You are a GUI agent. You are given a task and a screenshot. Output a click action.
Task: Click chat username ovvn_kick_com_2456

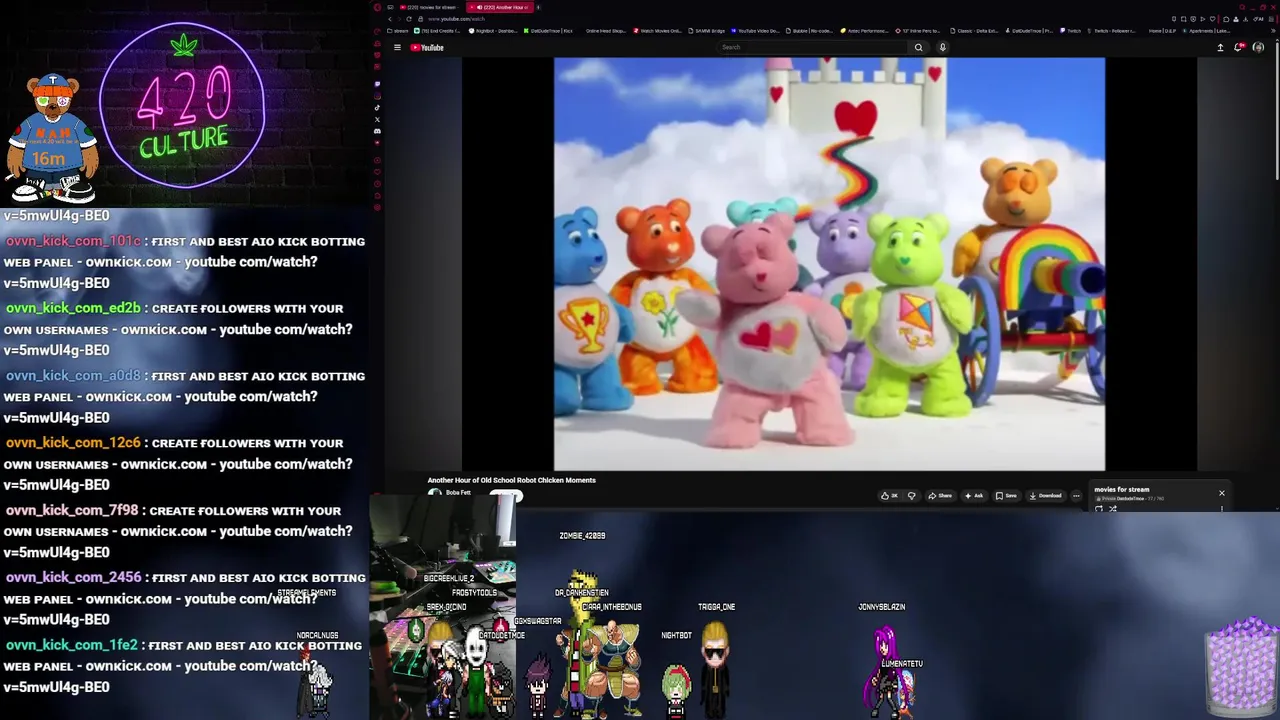click(x=73, y=578)
